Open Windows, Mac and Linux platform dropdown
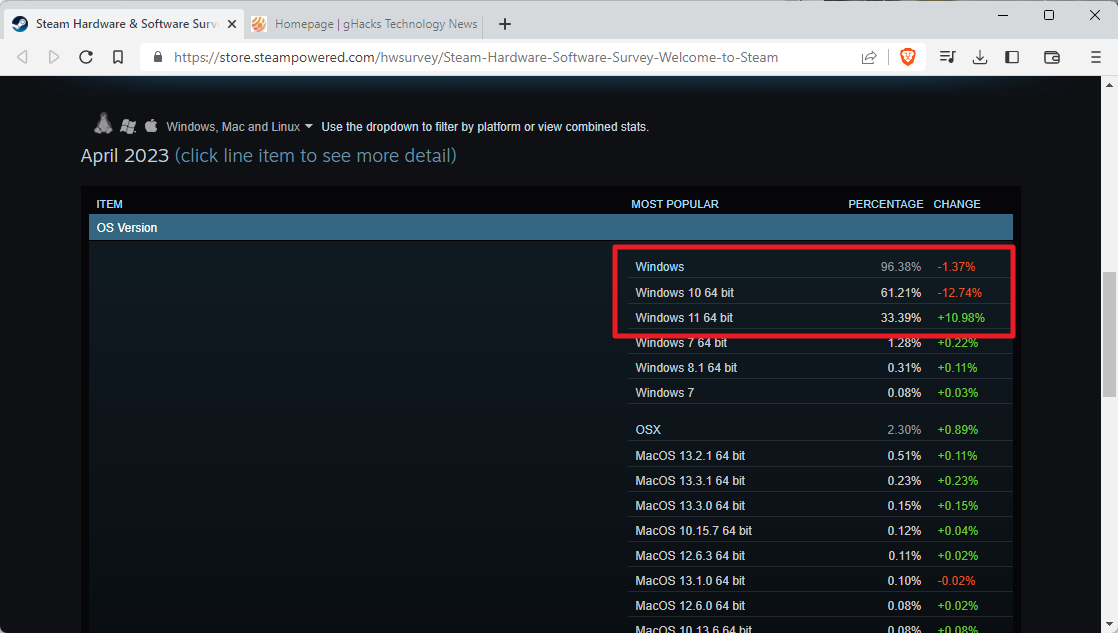Screen dimensions: 1118x633 (x=240, y=127)
